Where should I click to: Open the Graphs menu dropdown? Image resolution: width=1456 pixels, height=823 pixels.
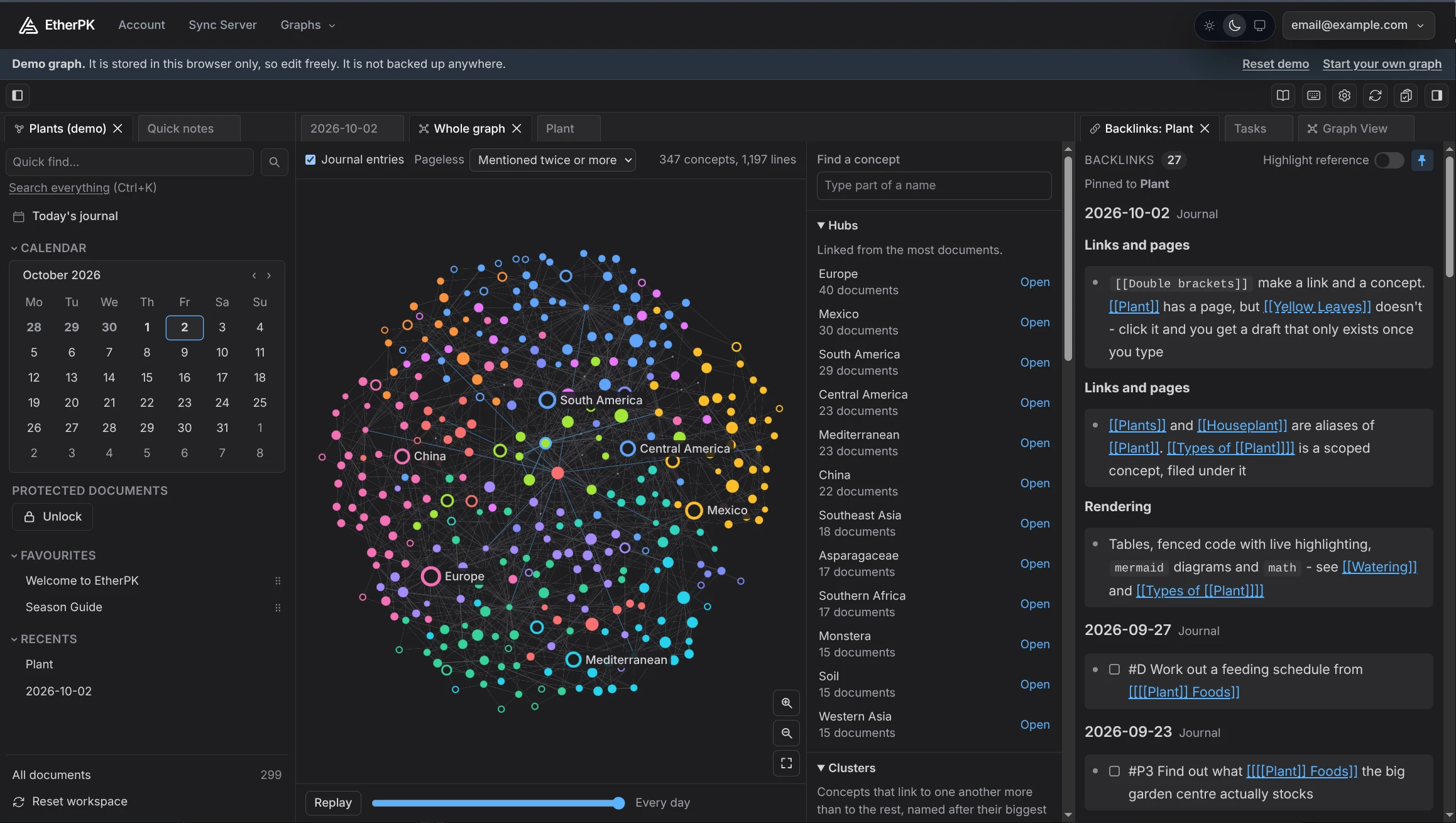[308, 25]
